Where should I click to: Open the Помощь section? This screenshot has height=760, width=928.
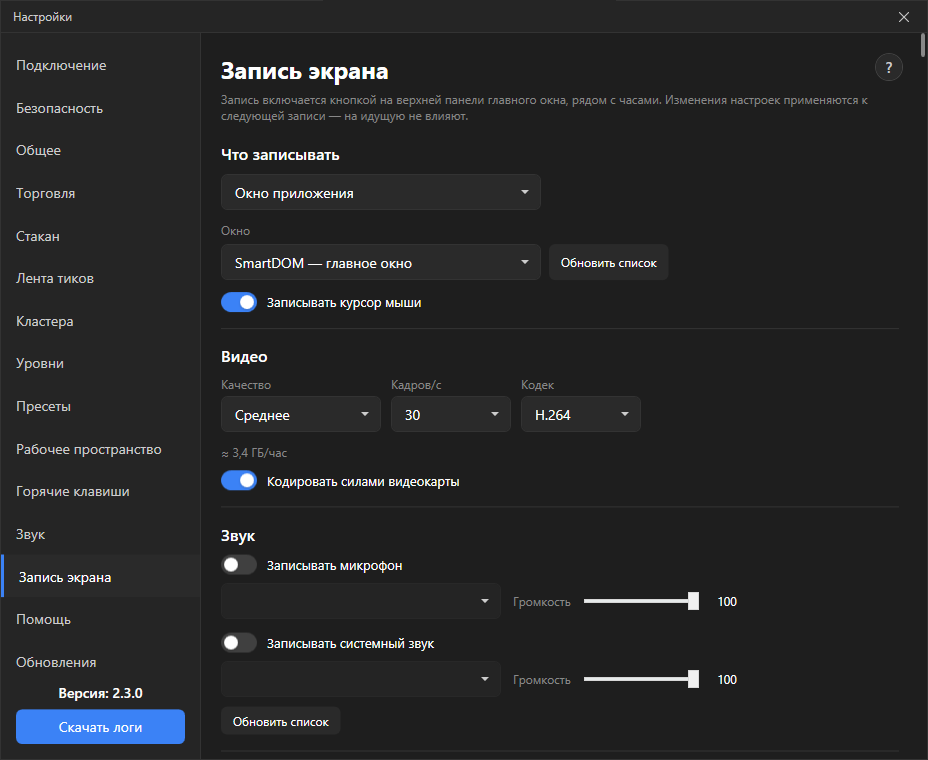pos(101,620)
